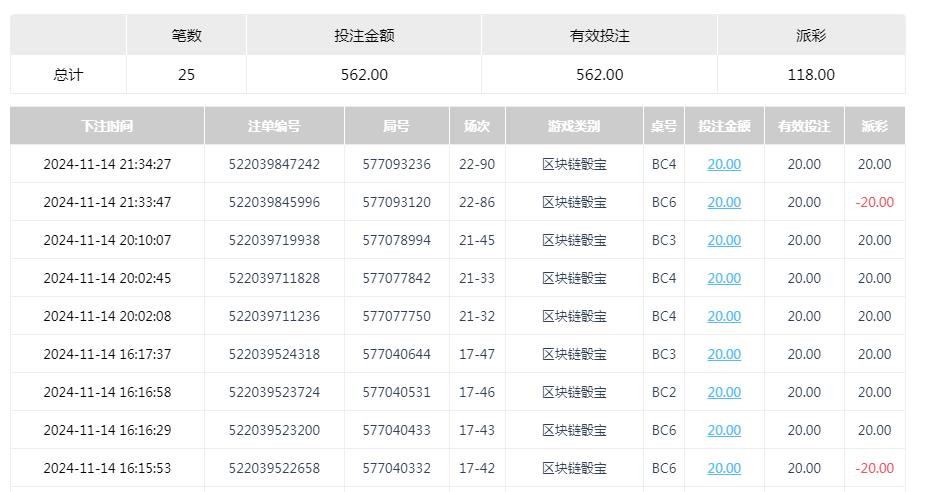Select the order number 522039847242 cell

pyautogui.click(x=274, y=164)
